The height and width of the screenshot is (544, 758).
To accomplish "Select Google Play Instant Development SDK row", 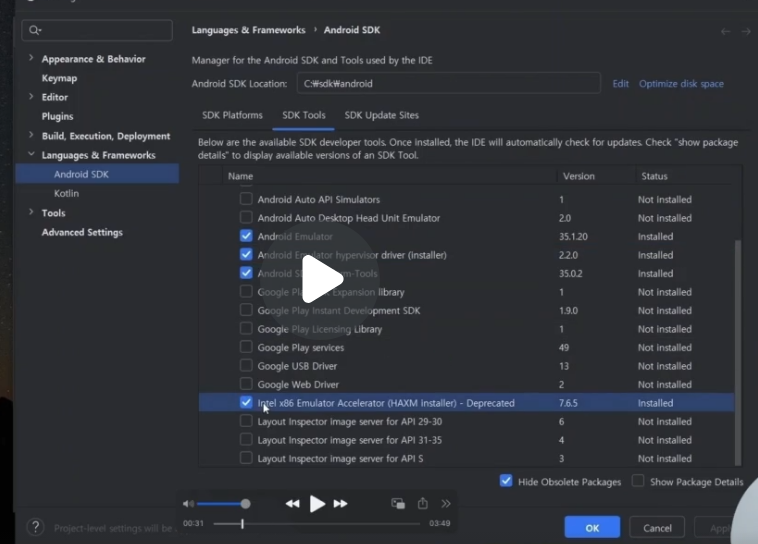I will click(466, 310).
